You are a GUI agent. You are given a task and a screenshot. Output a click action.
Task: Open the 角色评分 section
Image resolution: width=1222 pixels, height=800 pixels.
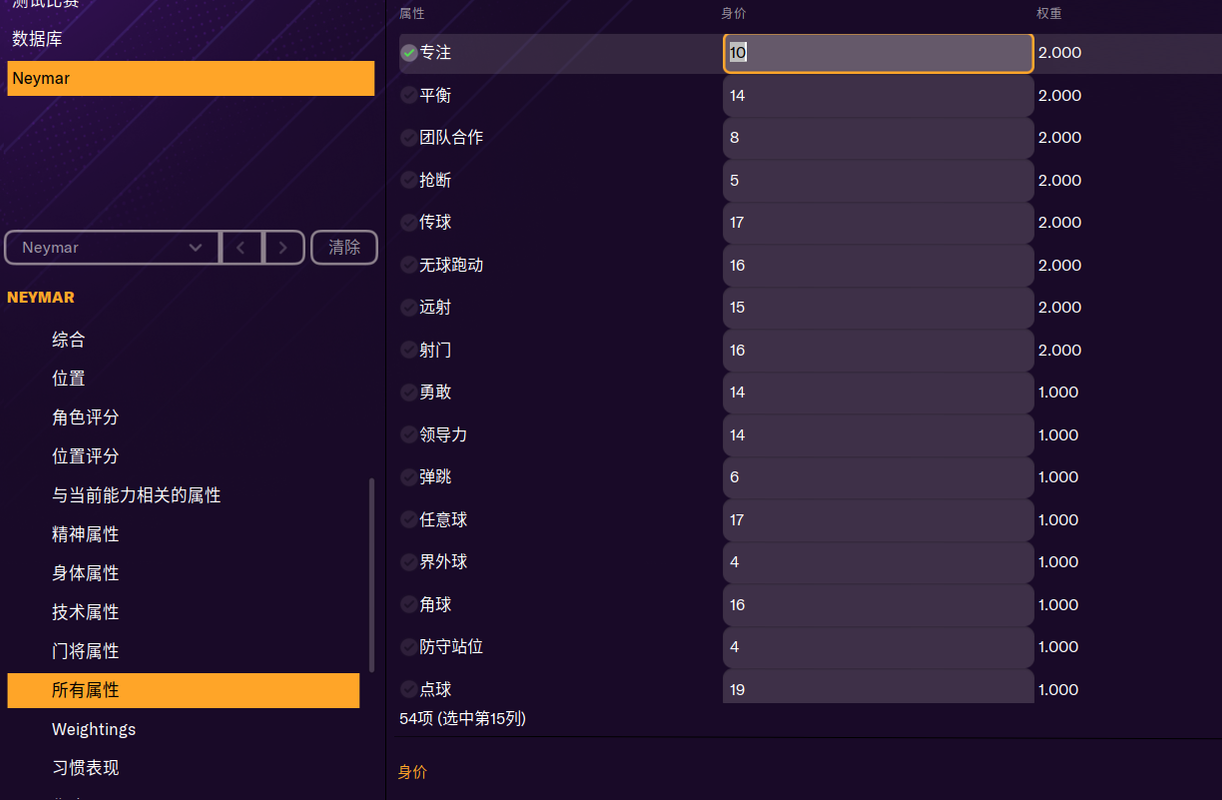(x=86, y=418)
